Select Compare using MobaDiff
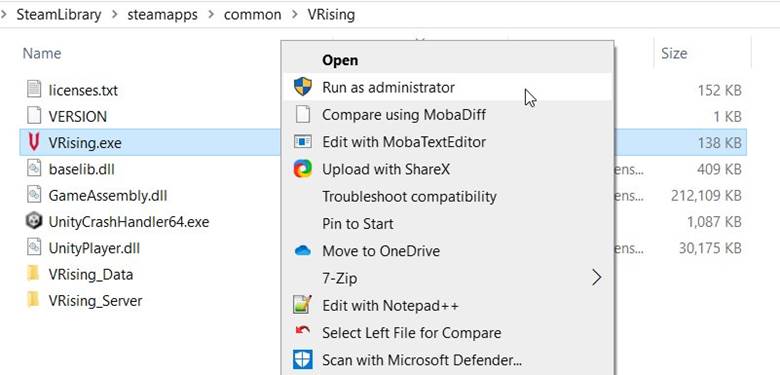 404,115
